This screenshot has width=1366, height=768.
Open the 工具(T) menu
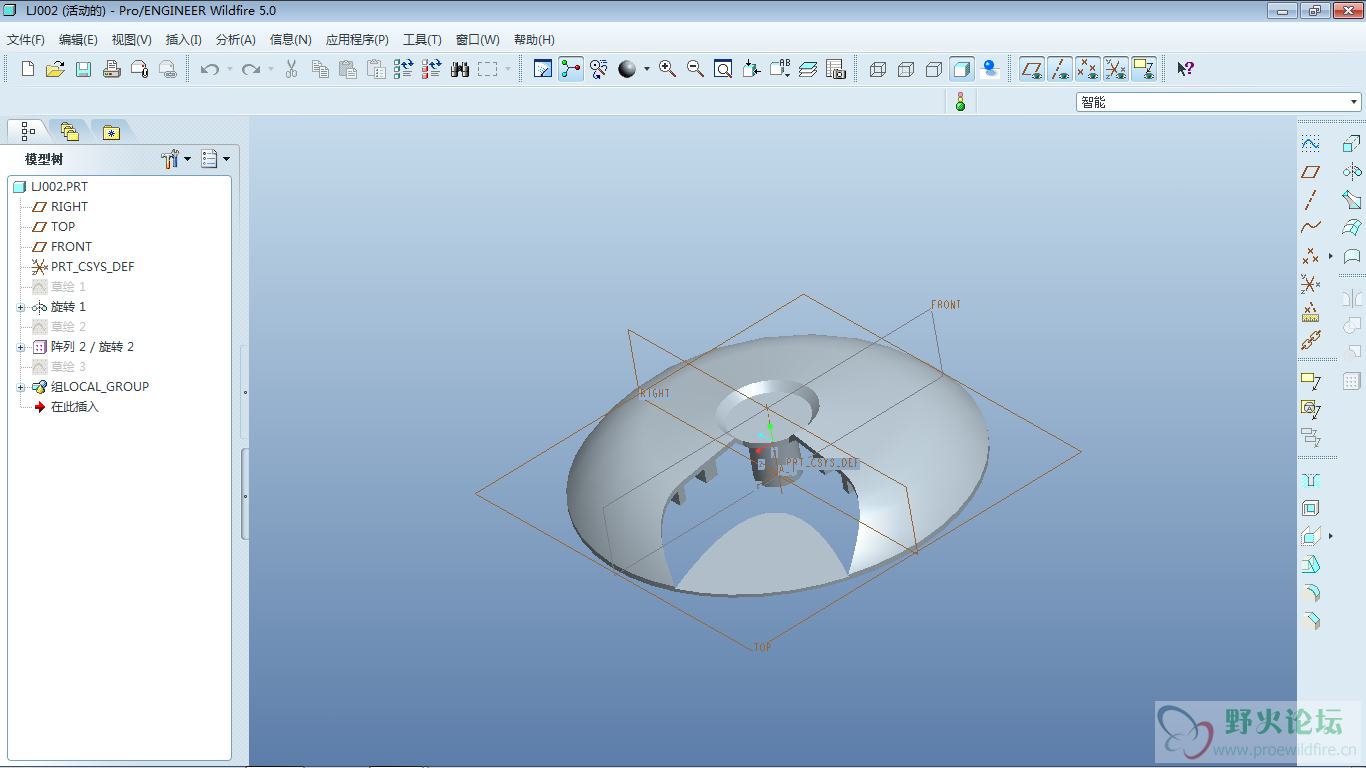coord(422,40)
